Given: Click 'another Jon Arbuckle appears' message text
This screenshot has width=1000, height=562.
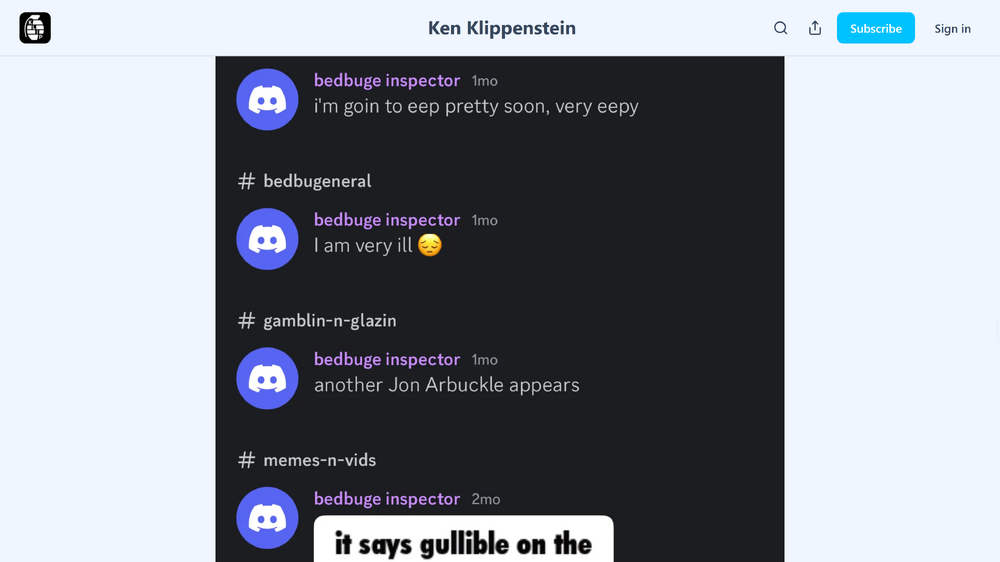Looking at the screenshot, I should click(x=446, y=385).
